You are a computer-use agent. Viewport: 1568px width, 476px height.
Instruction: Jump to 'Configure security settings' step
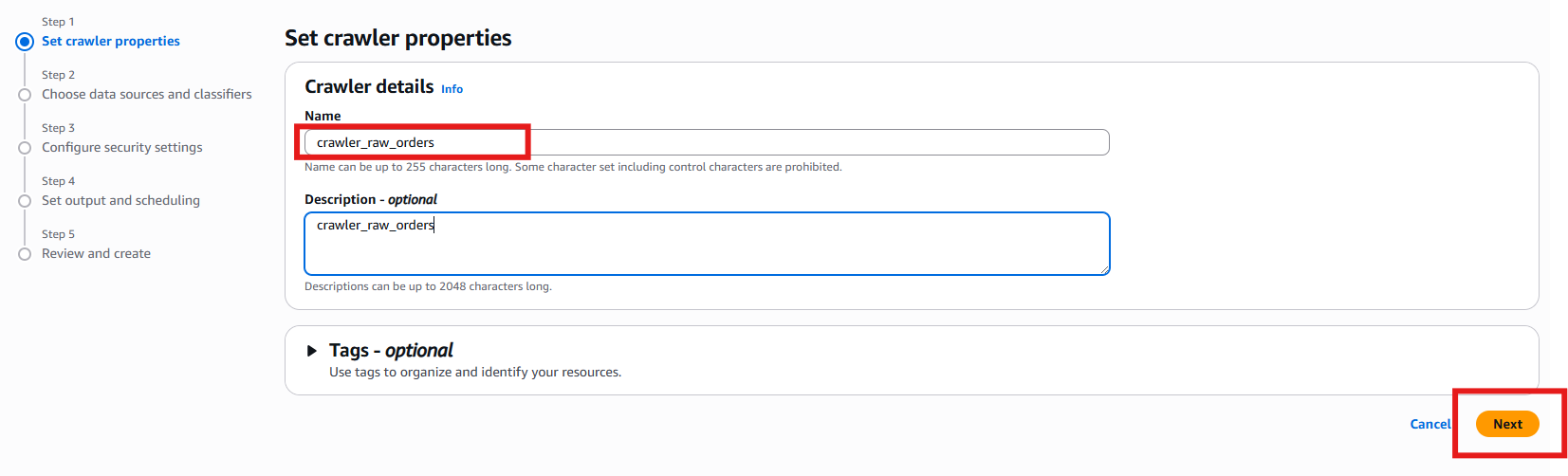click(122, 148)
